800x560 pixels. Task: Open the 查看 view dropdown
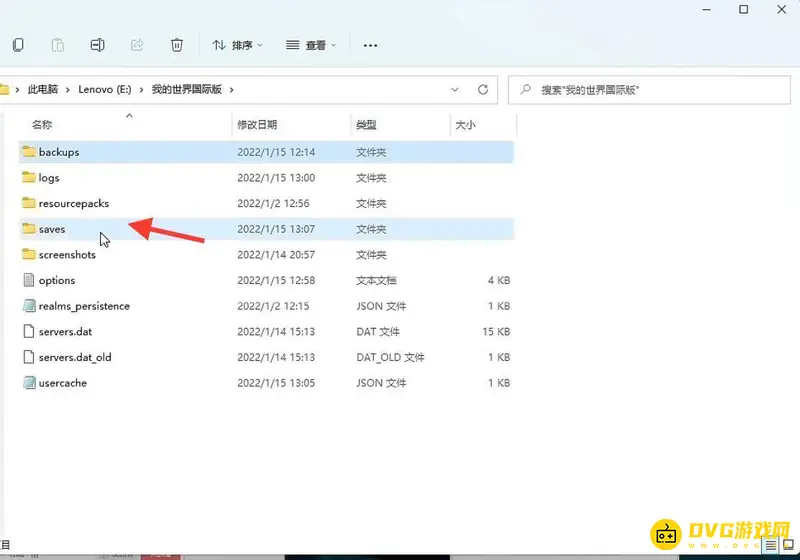click(x=311, y=45)
